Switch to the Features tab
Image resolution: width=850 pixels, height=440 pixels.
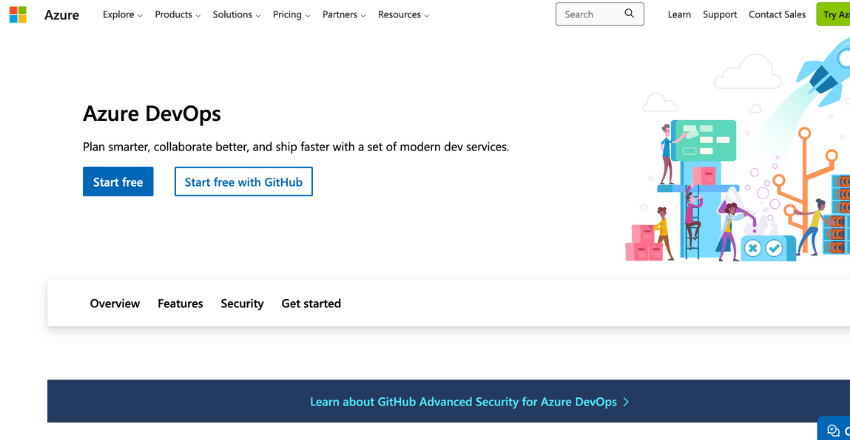coord(181,303)
